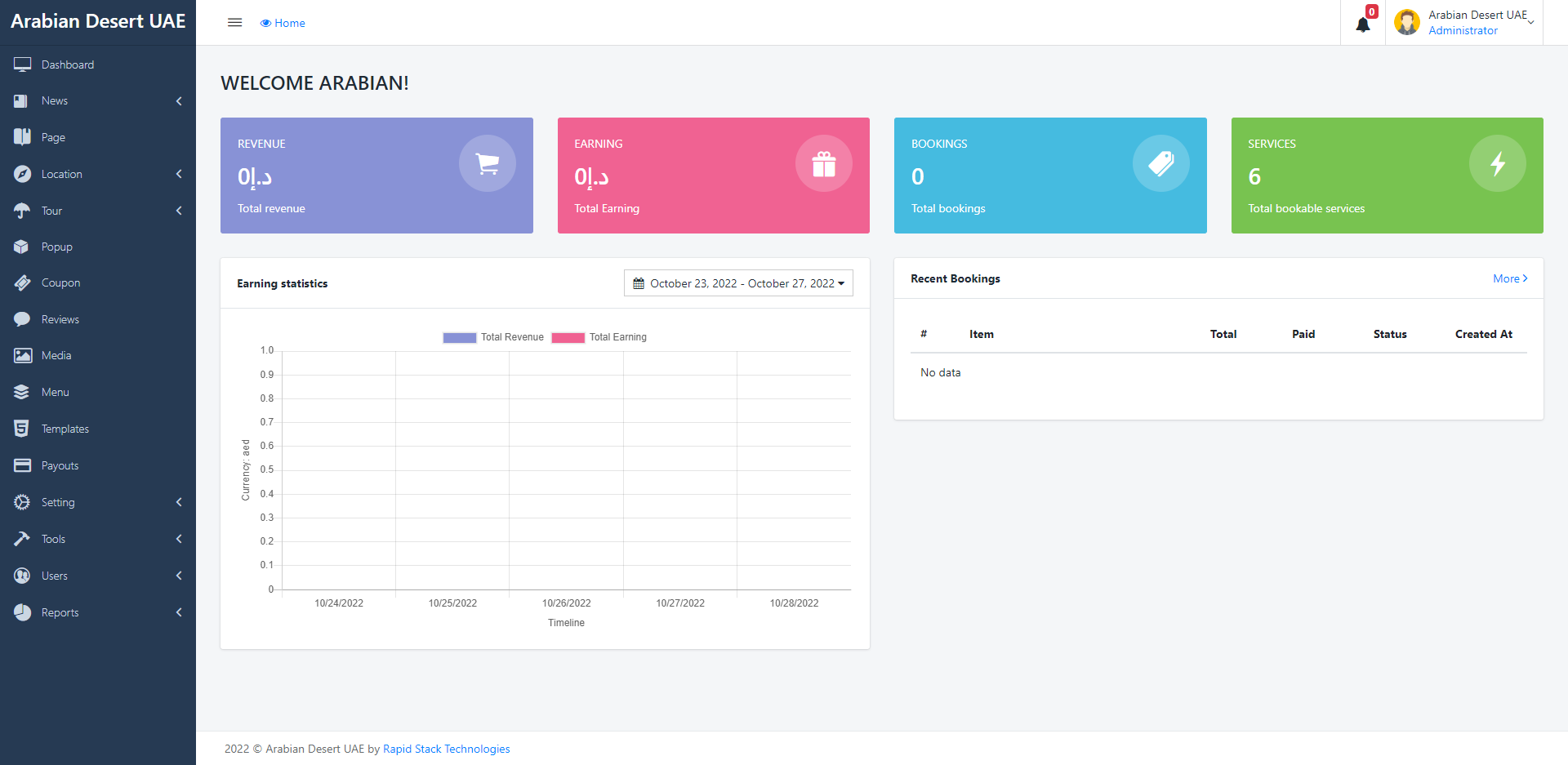The height and width of the screenshot is (765, 1568).
Task: Open the Arabian Desert UAE user dropdown
Action: [x=1478, y=22]
